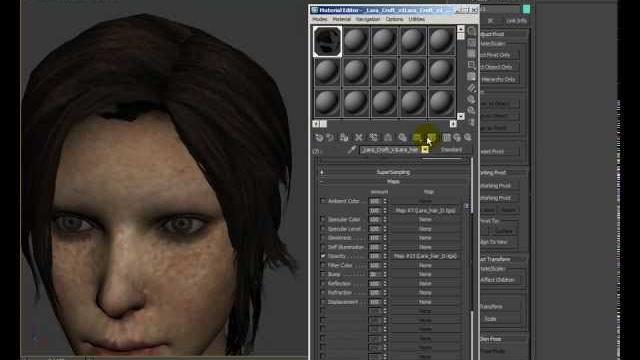Click Make Unique icon in toolbar
This screenshot has height=360, width=640.
tap(388, 138)
